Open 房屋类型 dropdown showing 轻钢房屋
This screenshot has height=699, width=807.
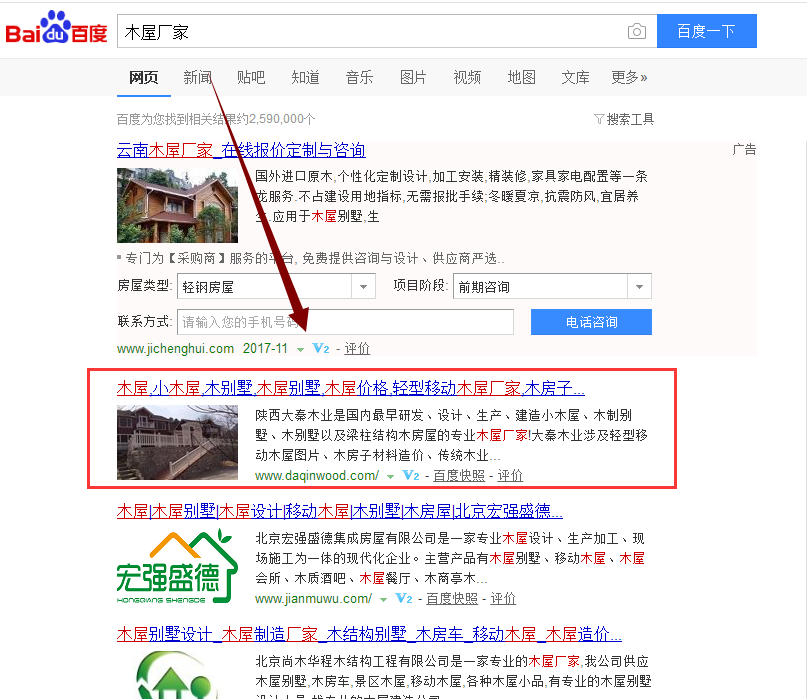tap(276, 286)
